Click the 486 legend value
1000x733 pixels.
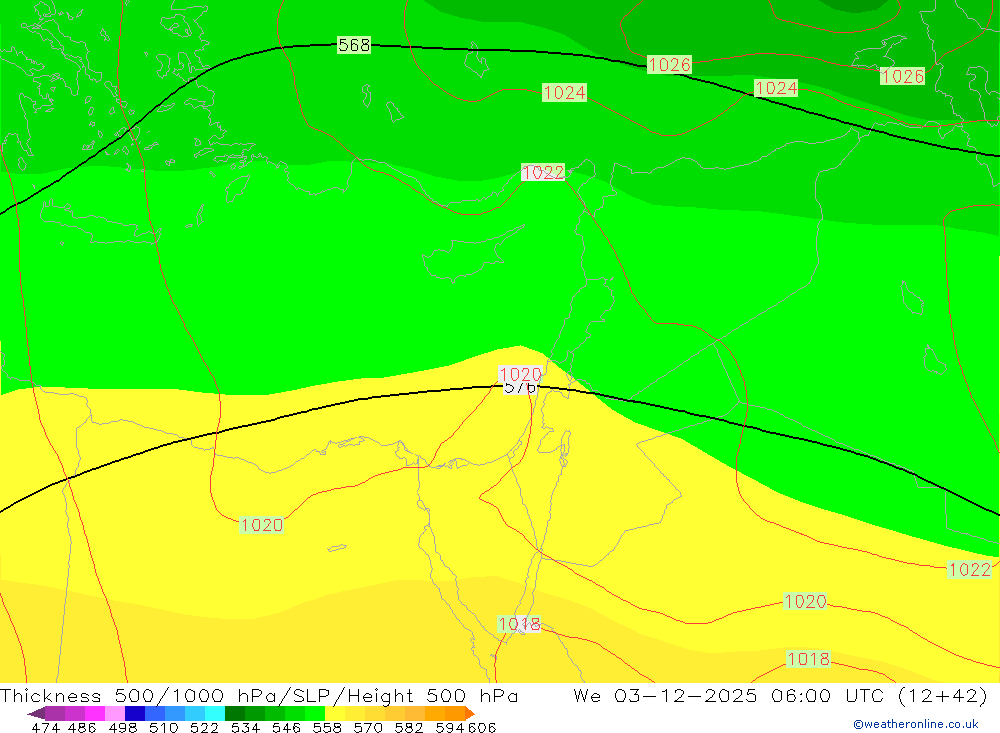pos(82,727)
